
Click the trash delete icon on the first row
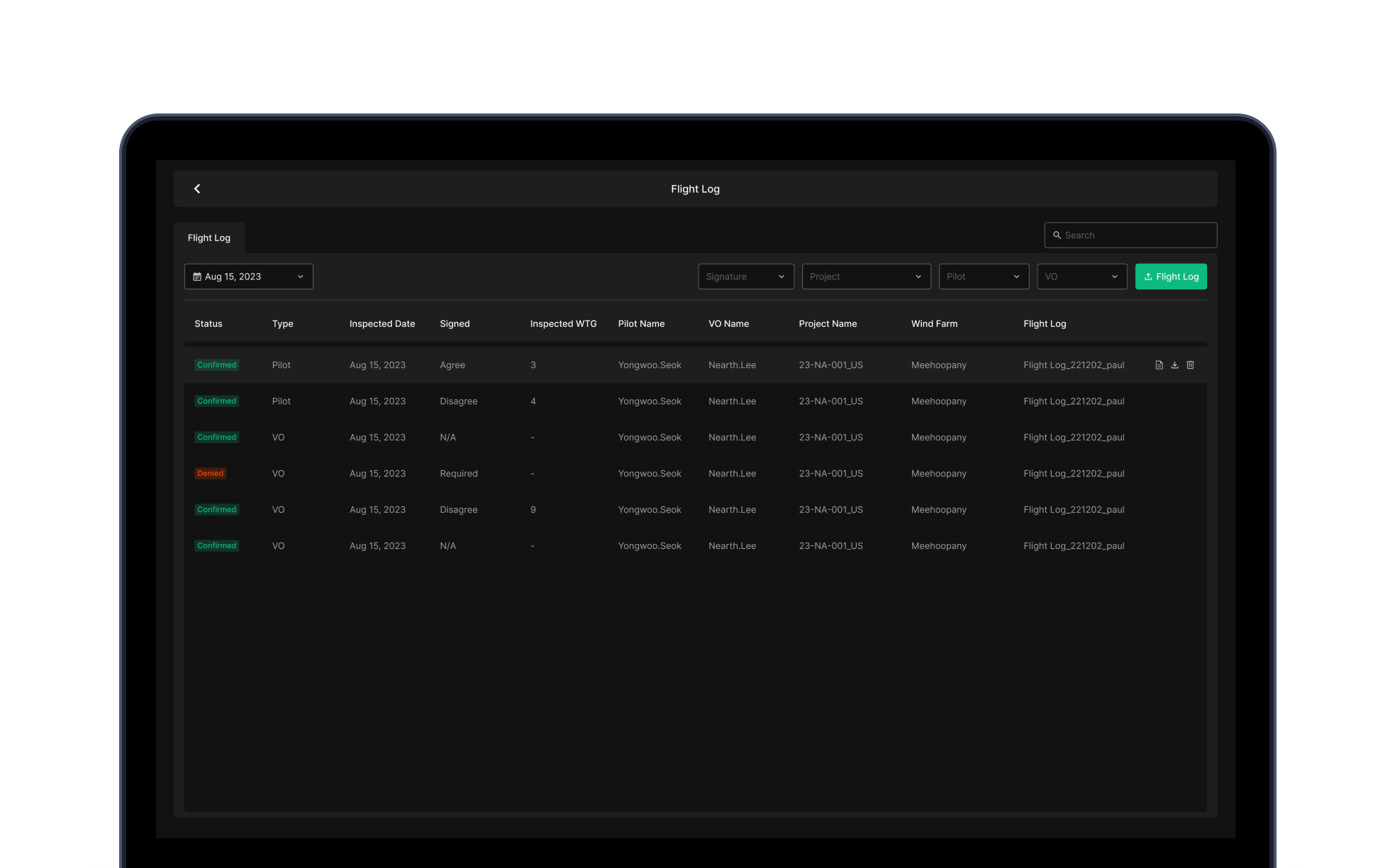tap(1190, 365)
